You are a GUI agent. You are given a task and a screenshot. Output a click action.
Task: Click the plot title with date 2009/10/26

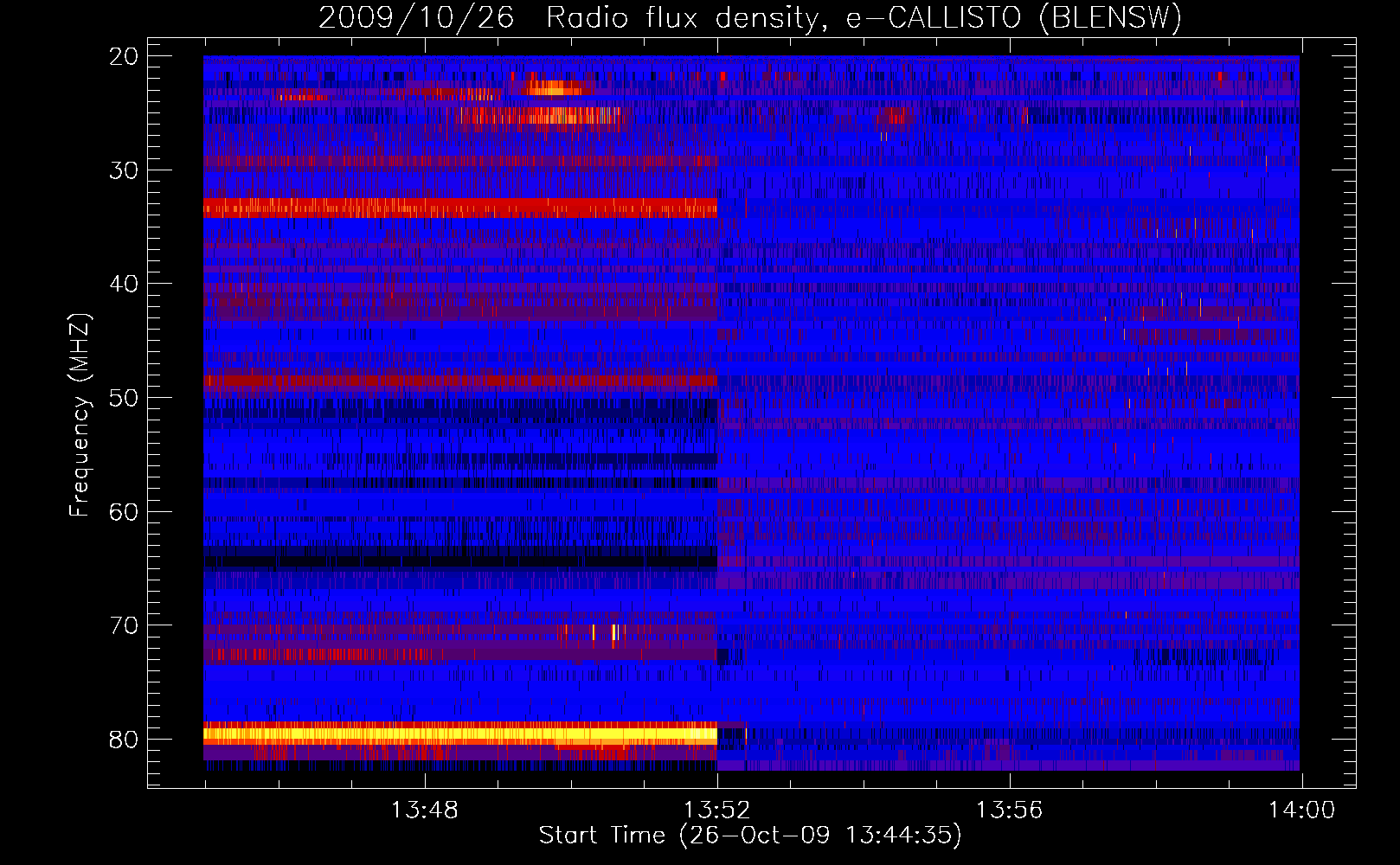[750, 17]
